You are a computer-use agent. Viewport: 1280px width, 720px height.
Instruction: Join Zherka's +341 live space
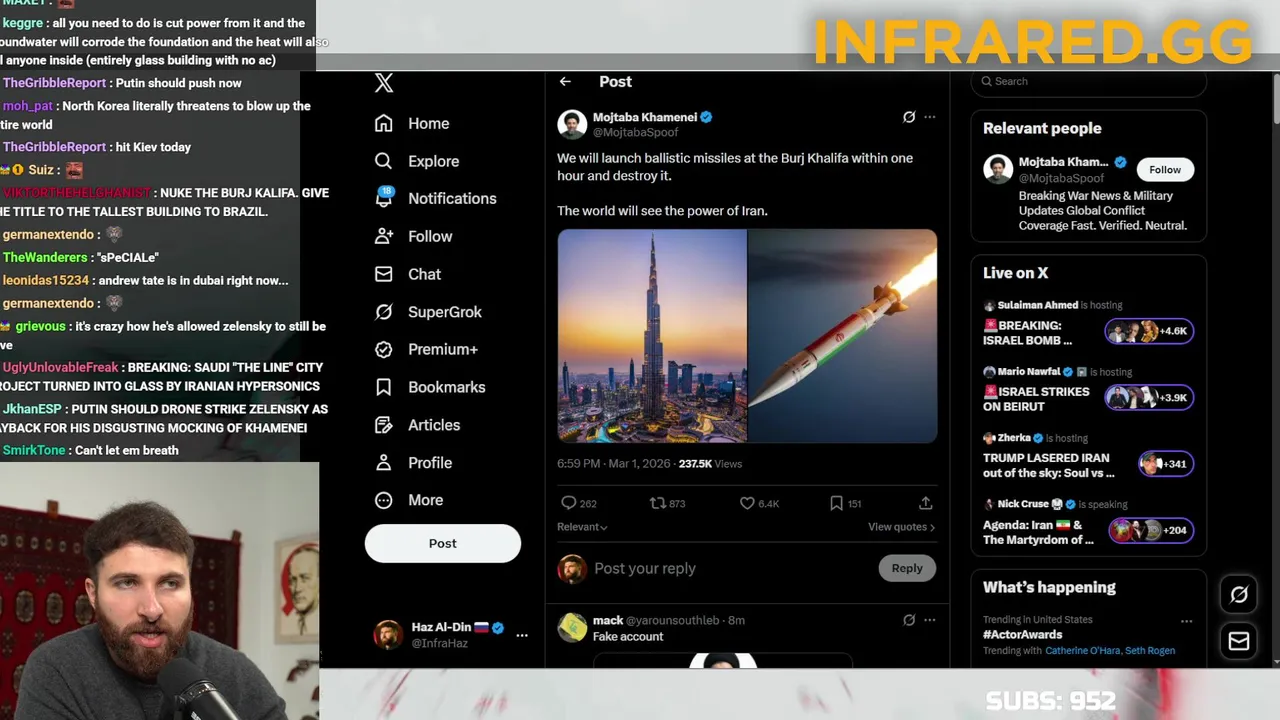1166,463
